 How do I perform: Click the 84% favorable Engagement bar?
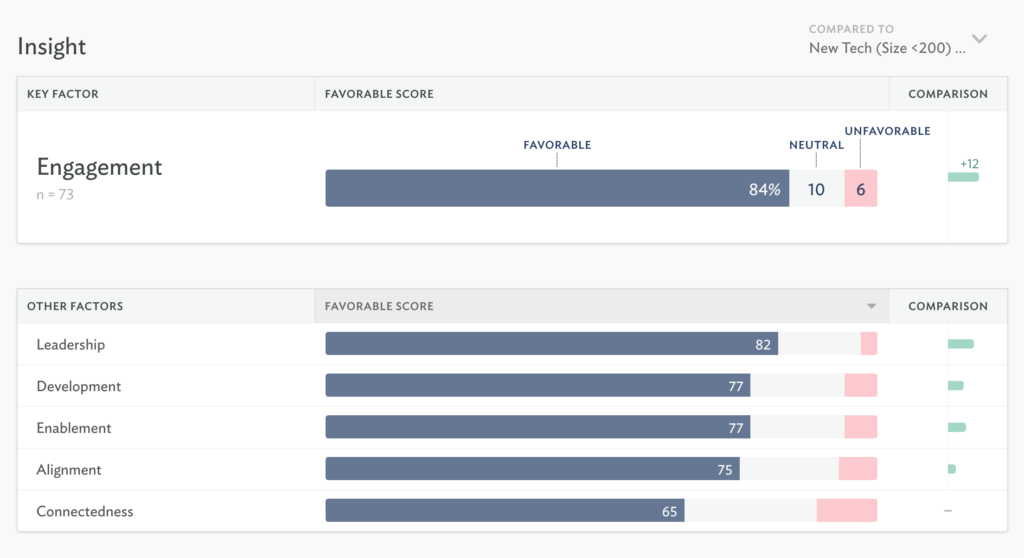[x=557, y=188]
